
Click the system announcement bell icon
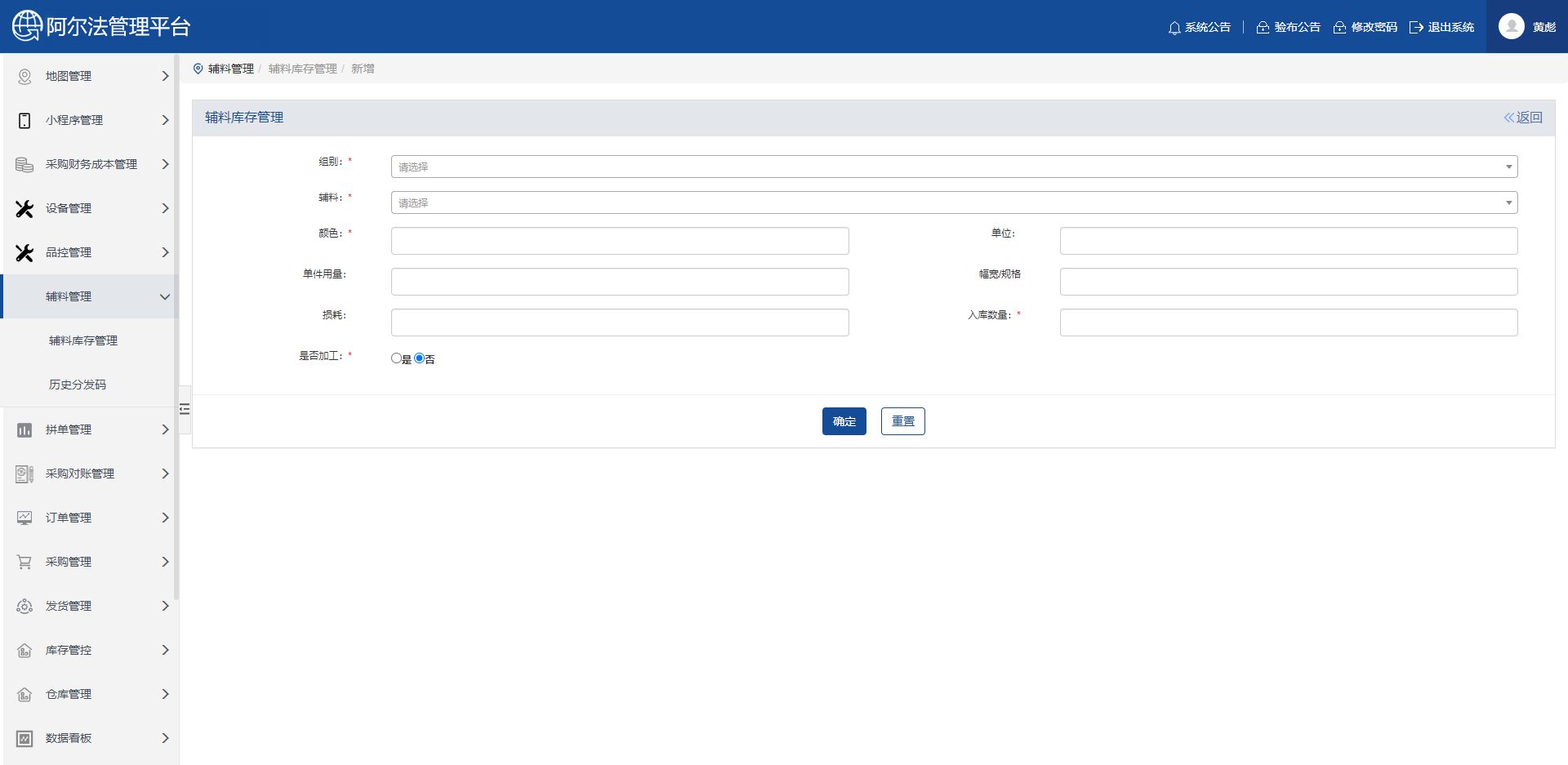[1174, 28]
